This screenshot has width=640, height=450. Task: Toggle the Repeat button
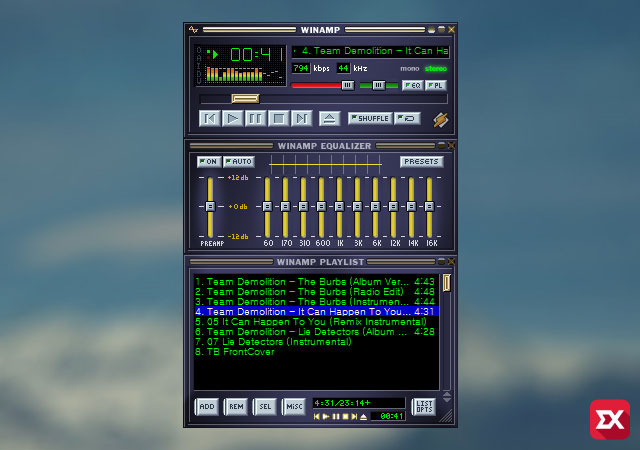coord(408,118)
